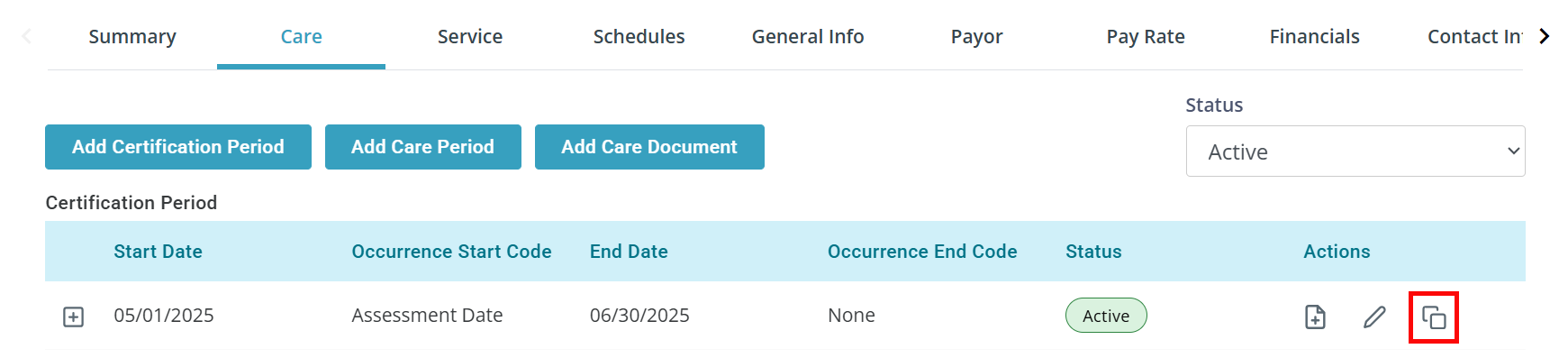Show more tabs with right arrow
Image resolution: width=1568 pixels, height=358 pixels.
(x=1544, y=36)
